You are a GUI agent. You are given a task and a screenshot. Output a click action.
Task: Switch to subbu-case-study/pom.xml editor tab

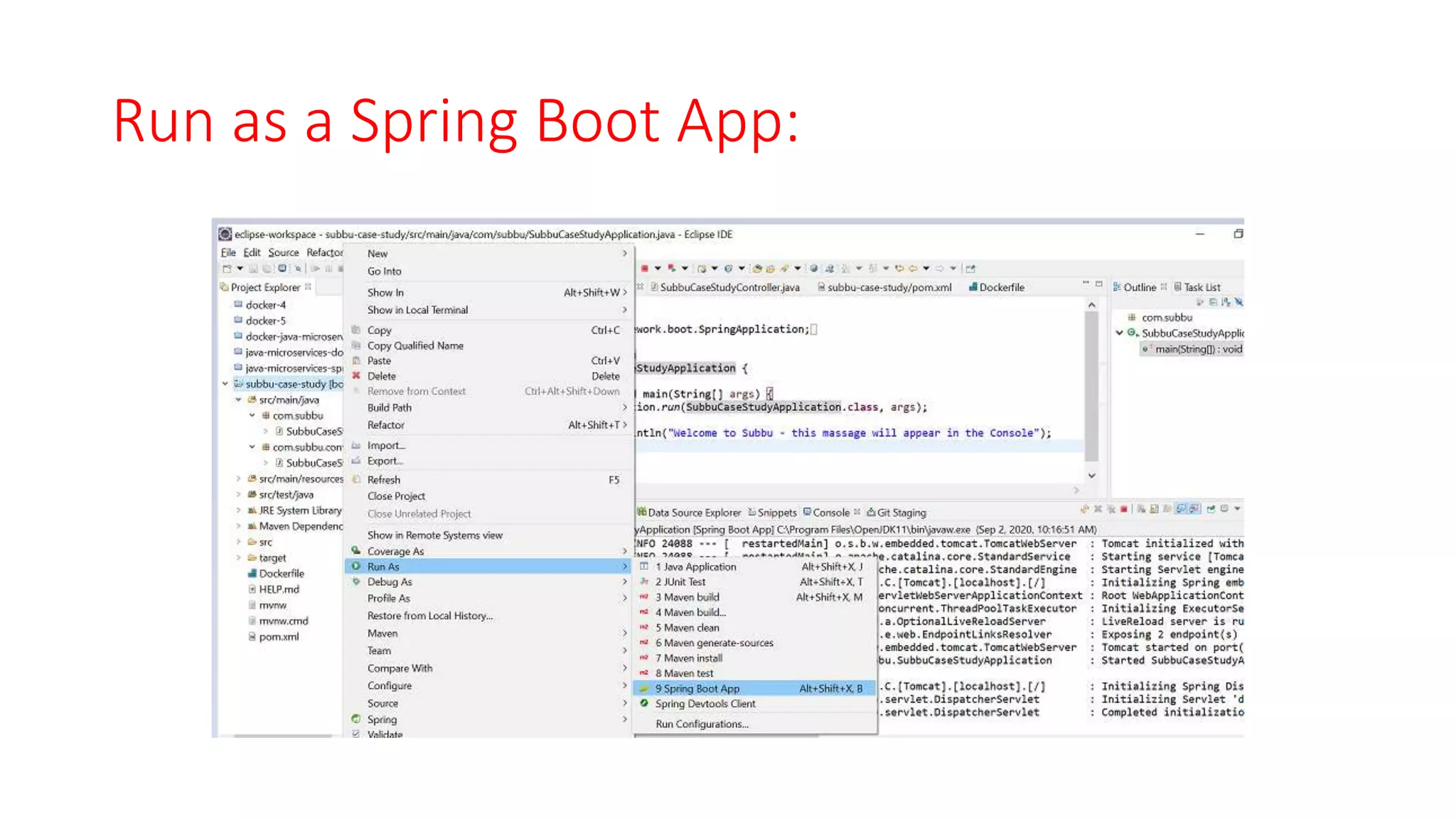pyautogui.click(x=884, y=287)
